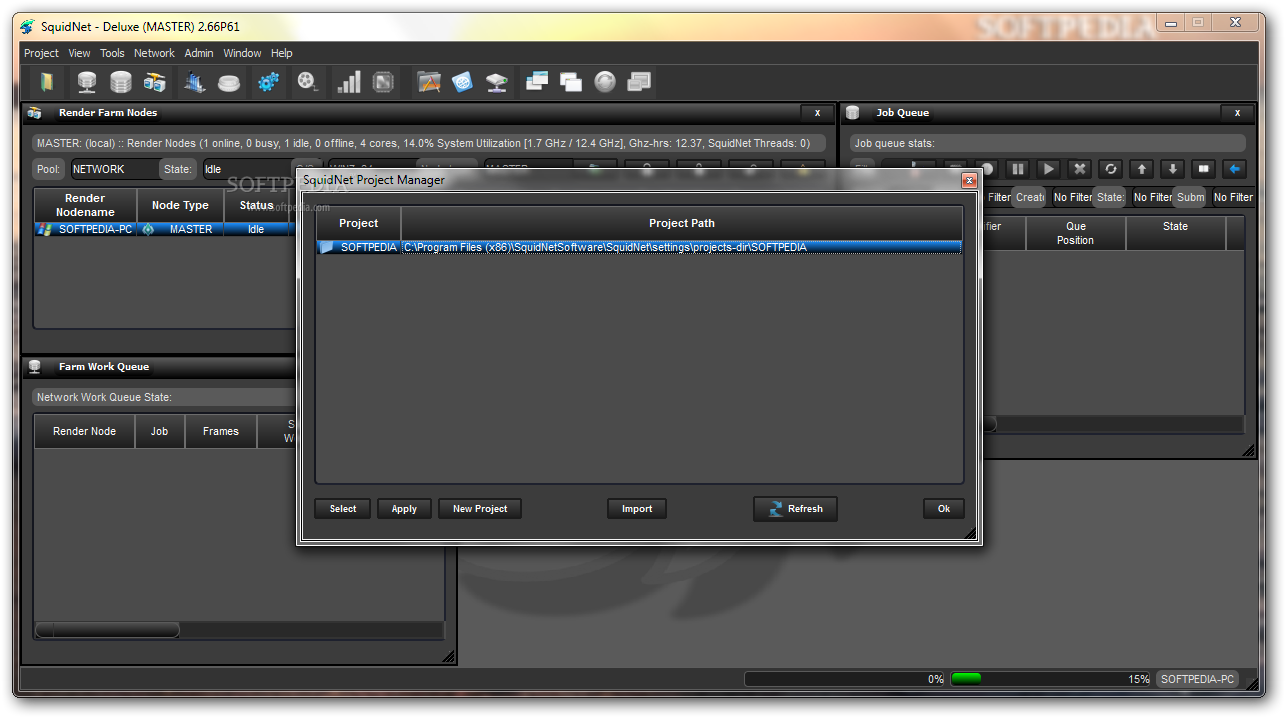The height and width of the screenshot is (718, 1286).
Task: Close the Render Farm Nodes panel with X
Action: coord(817,113)
